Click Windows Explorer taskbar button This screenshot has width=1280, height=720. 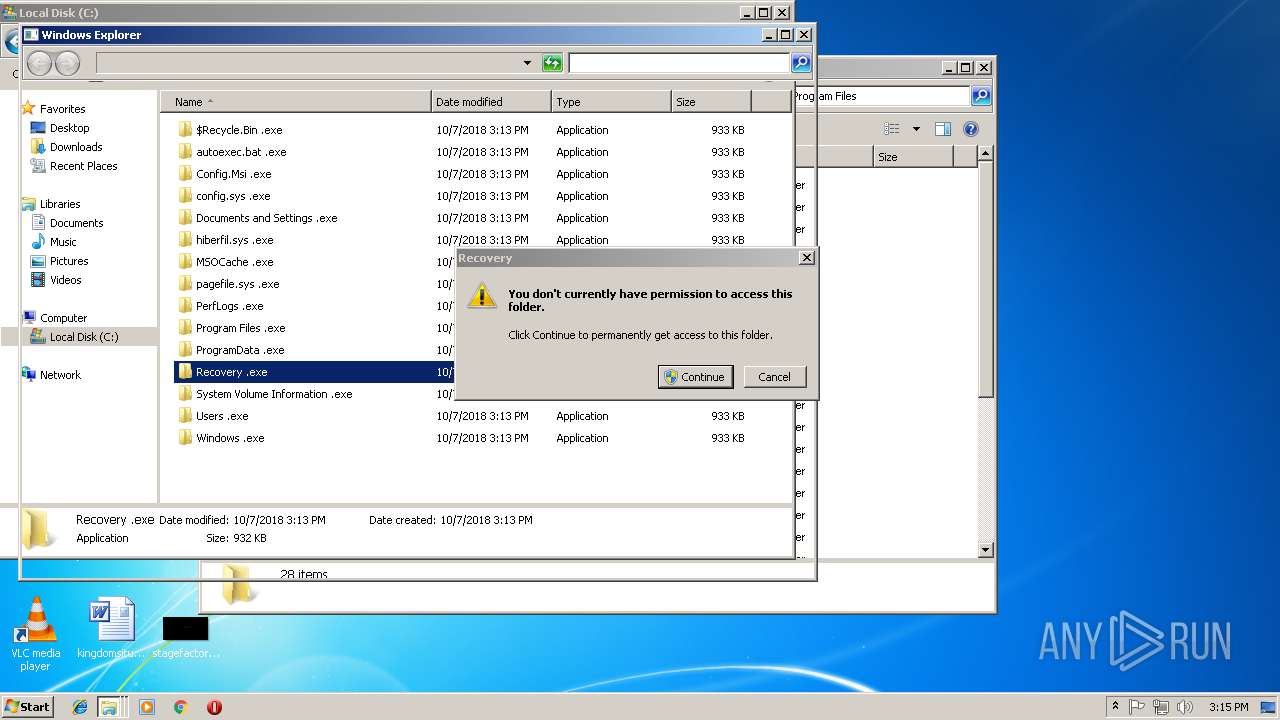[109, 707]
